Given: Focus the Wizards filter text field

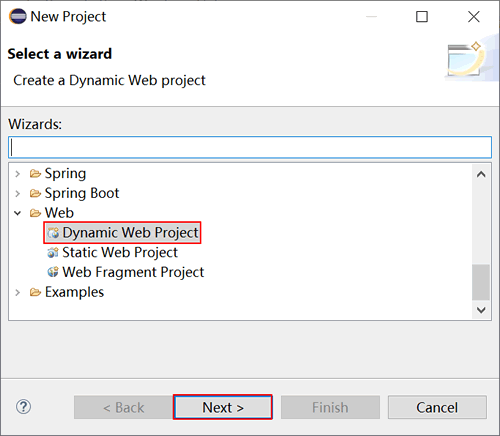Looking at the screenshot, I should click(x=250, y=147).
